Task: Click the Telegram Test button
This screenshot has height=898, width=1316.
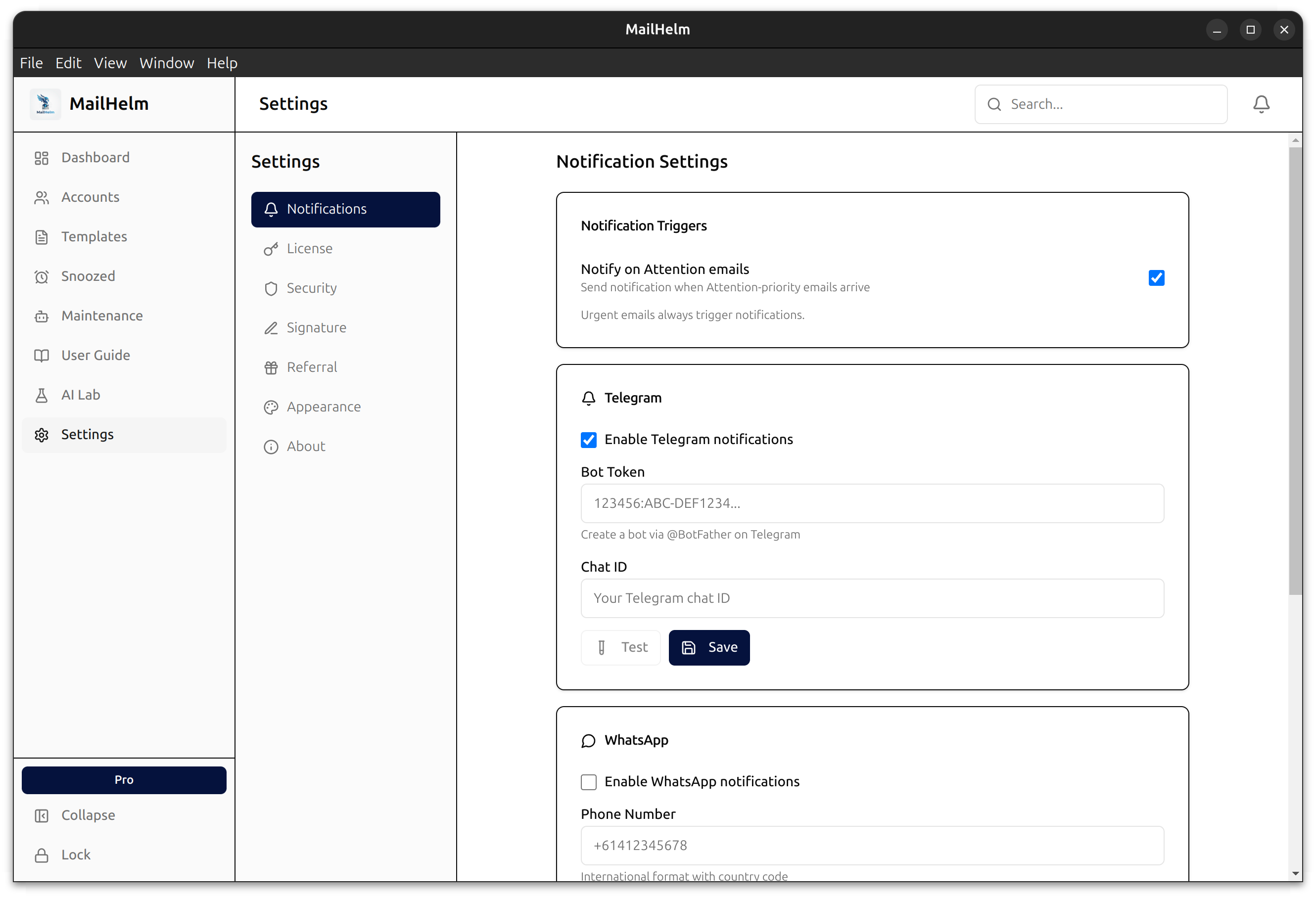Action: pyautogui.click(x=620, y=647)
